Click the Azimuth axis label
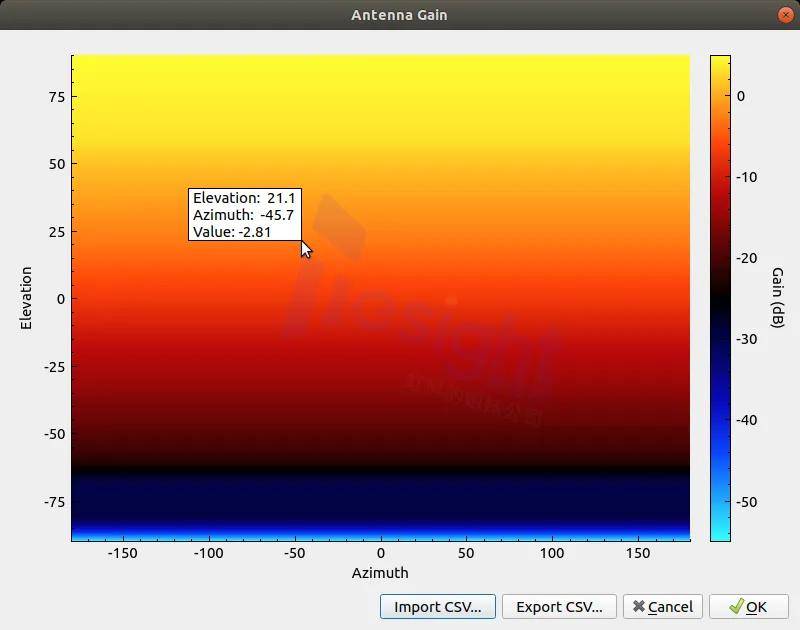The height and width of the screenshot is (630, 800). pos(380,573)
